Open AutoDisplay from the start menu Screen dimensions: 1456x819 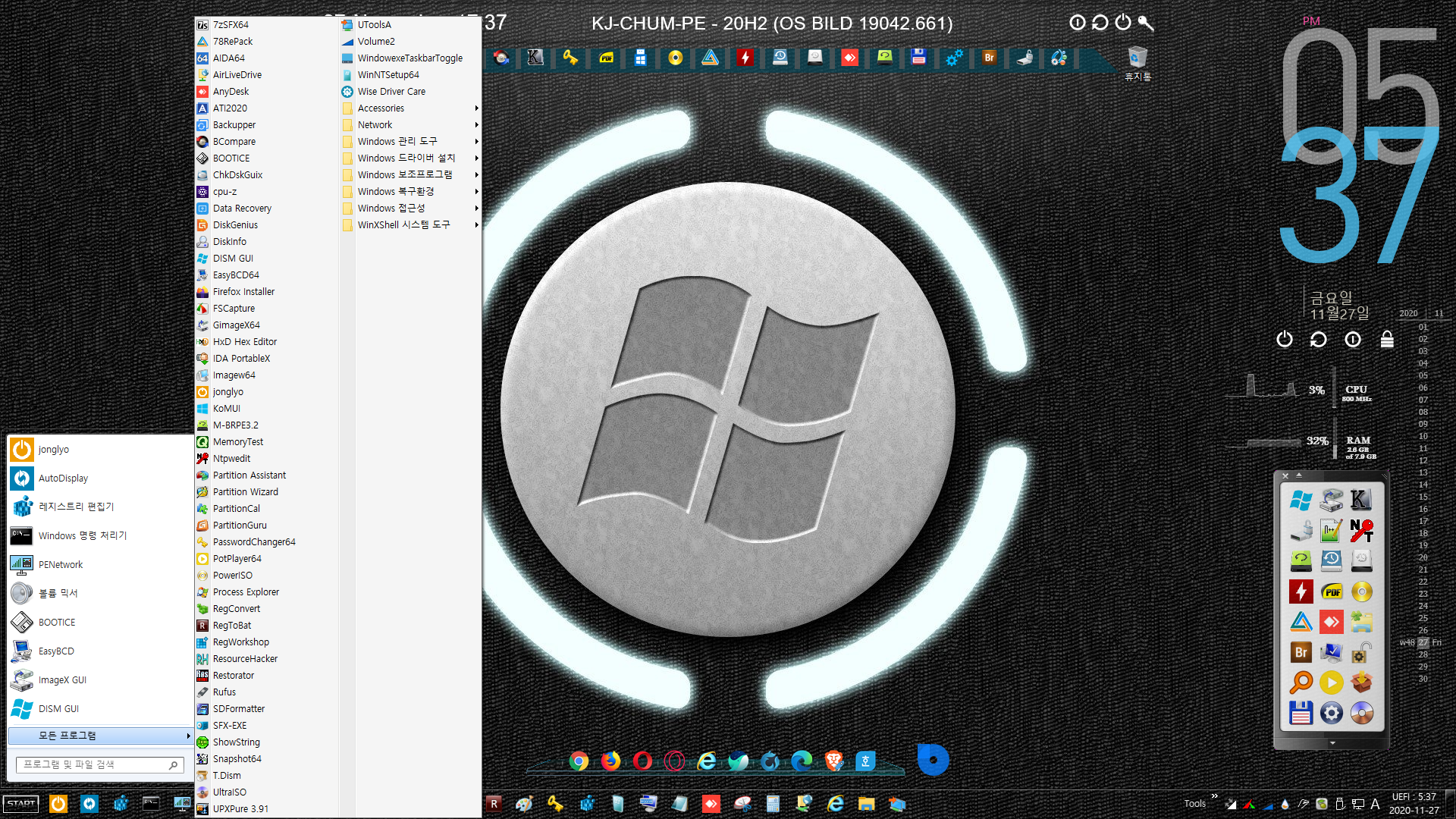(x=100, y=479)
